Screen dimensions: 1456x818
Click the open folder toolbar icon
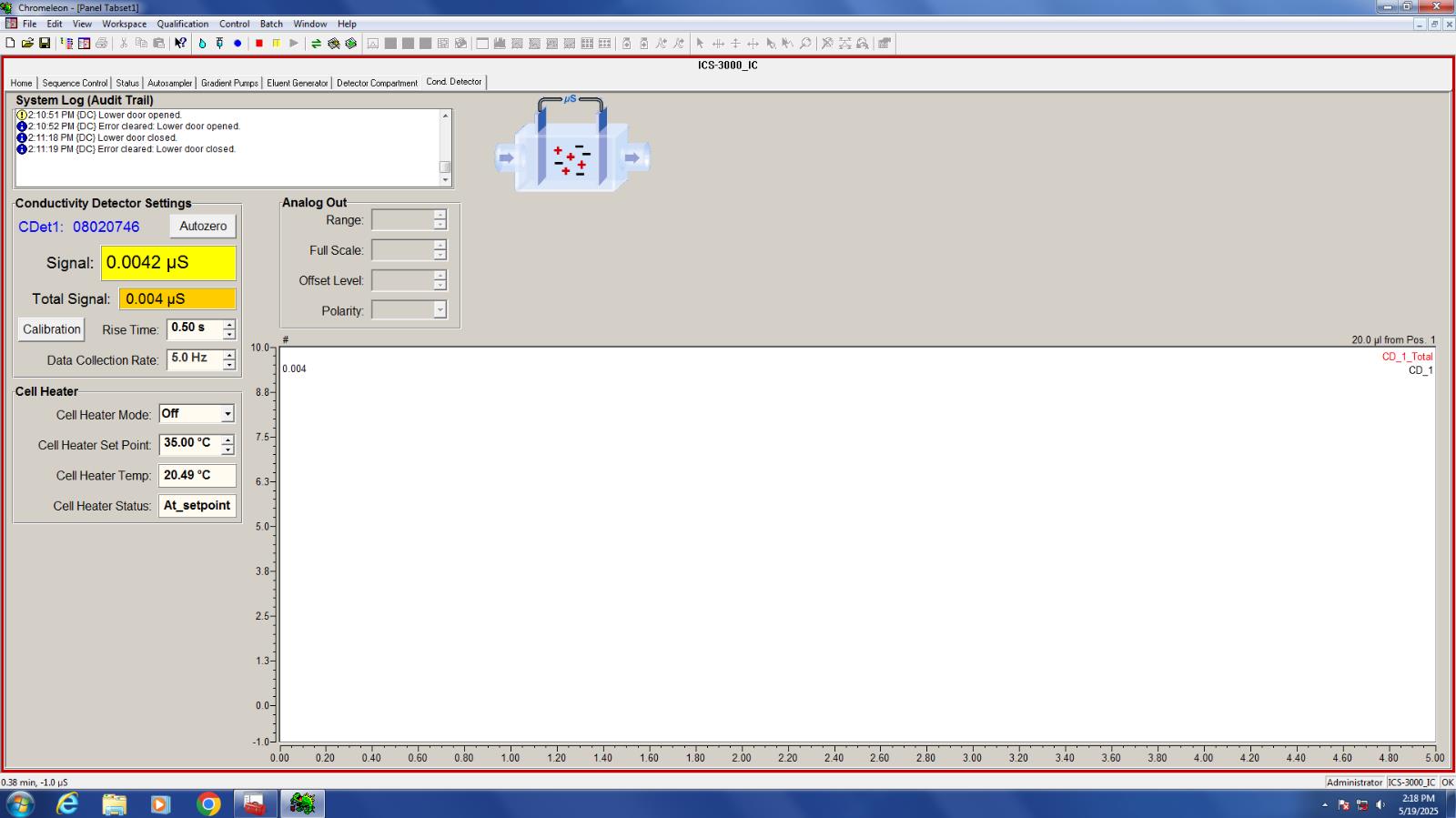click(x=27, y=43)
